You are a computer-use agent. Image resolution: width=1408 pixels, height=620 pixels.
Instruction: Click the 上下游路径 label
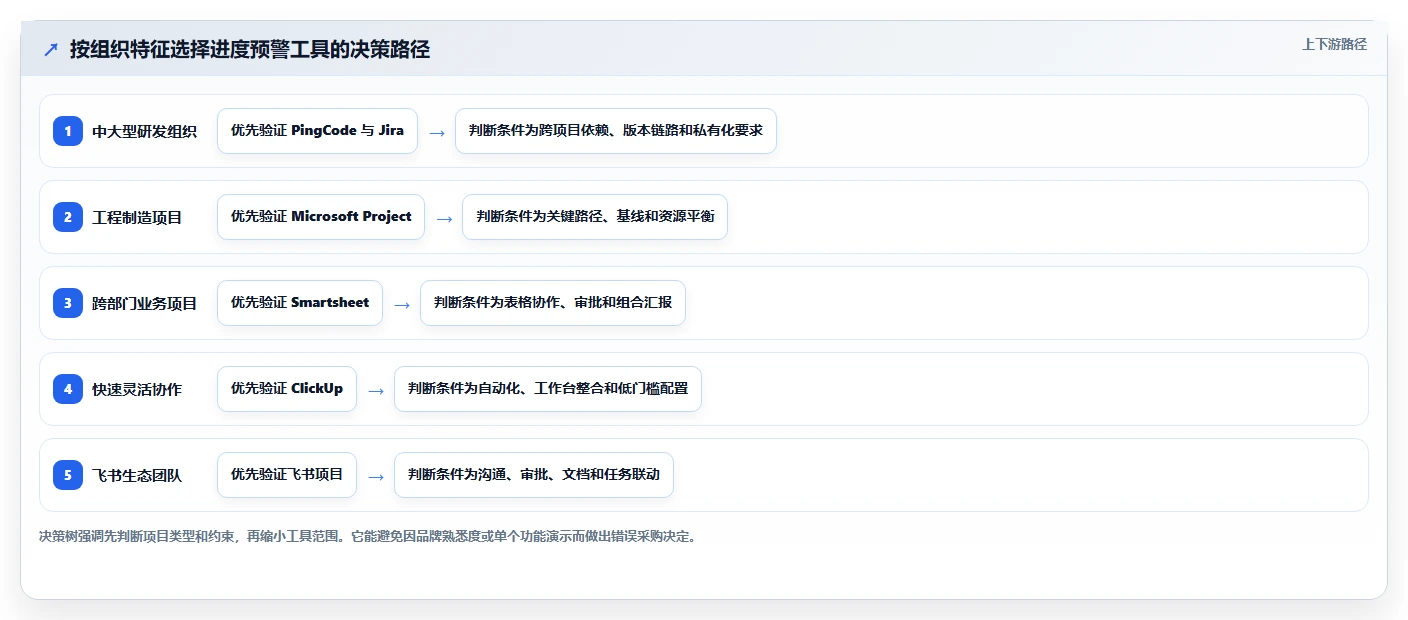(x=1334, y=44)
